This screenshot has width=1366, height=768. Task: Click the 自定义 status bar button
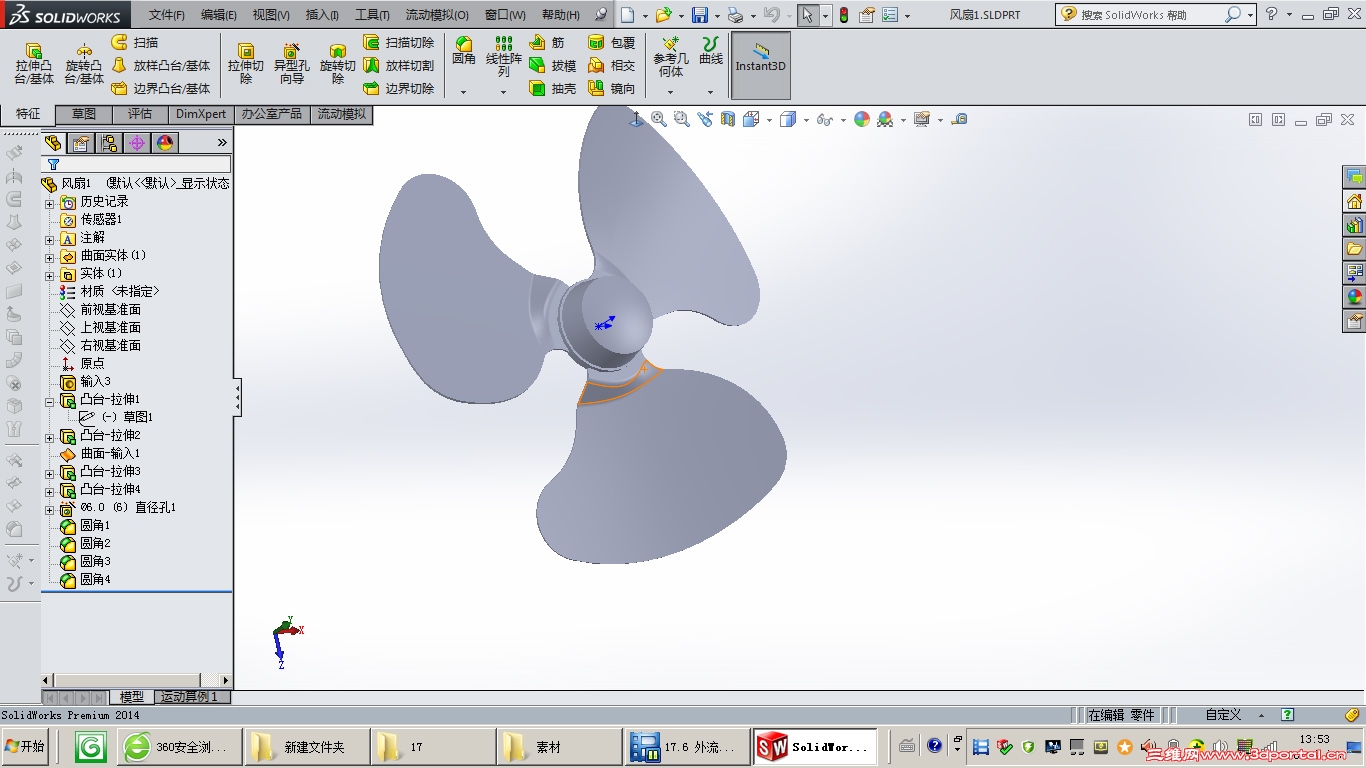point(1223,715)
